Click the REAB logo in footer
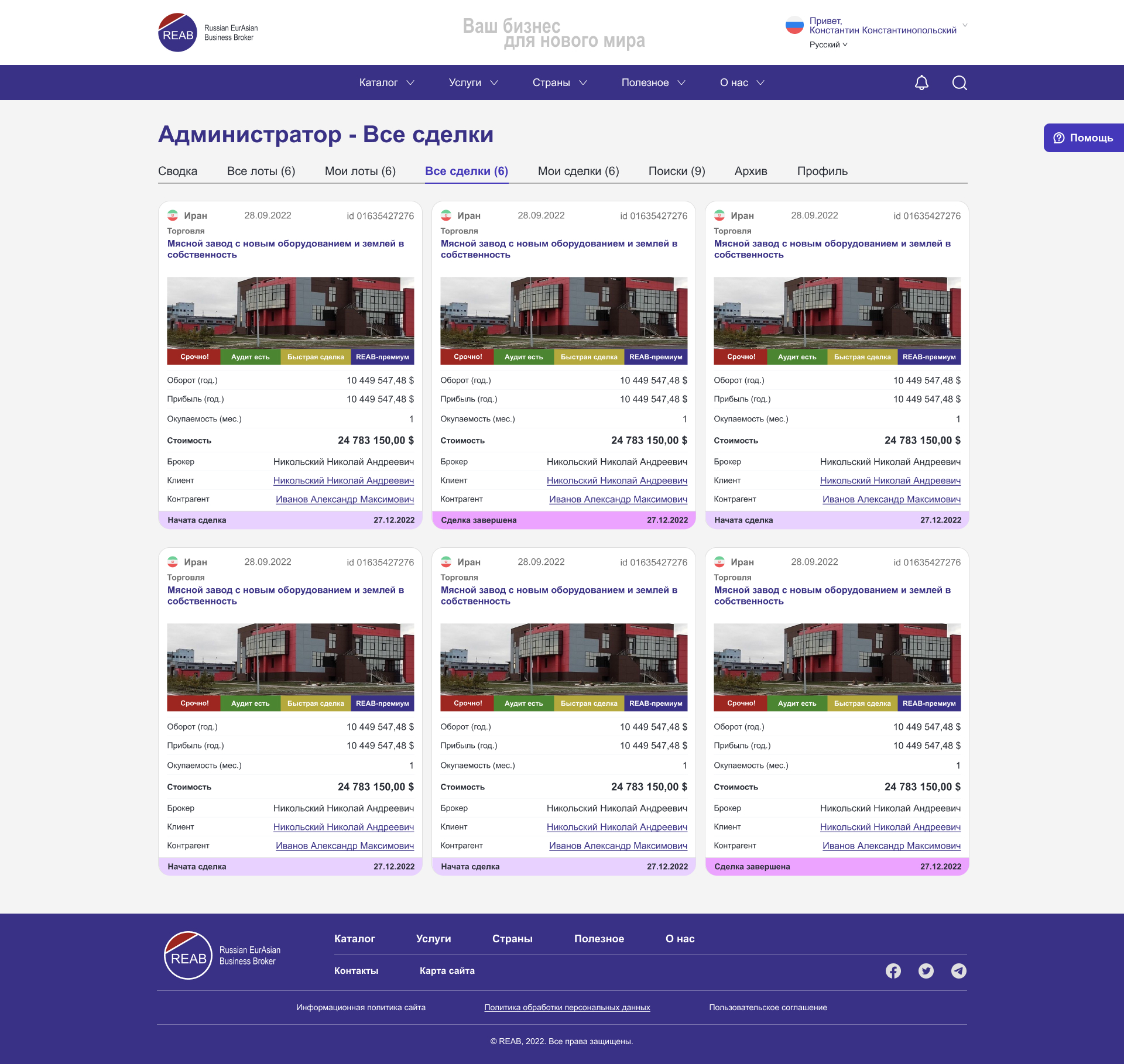 [x=188, y=955]
